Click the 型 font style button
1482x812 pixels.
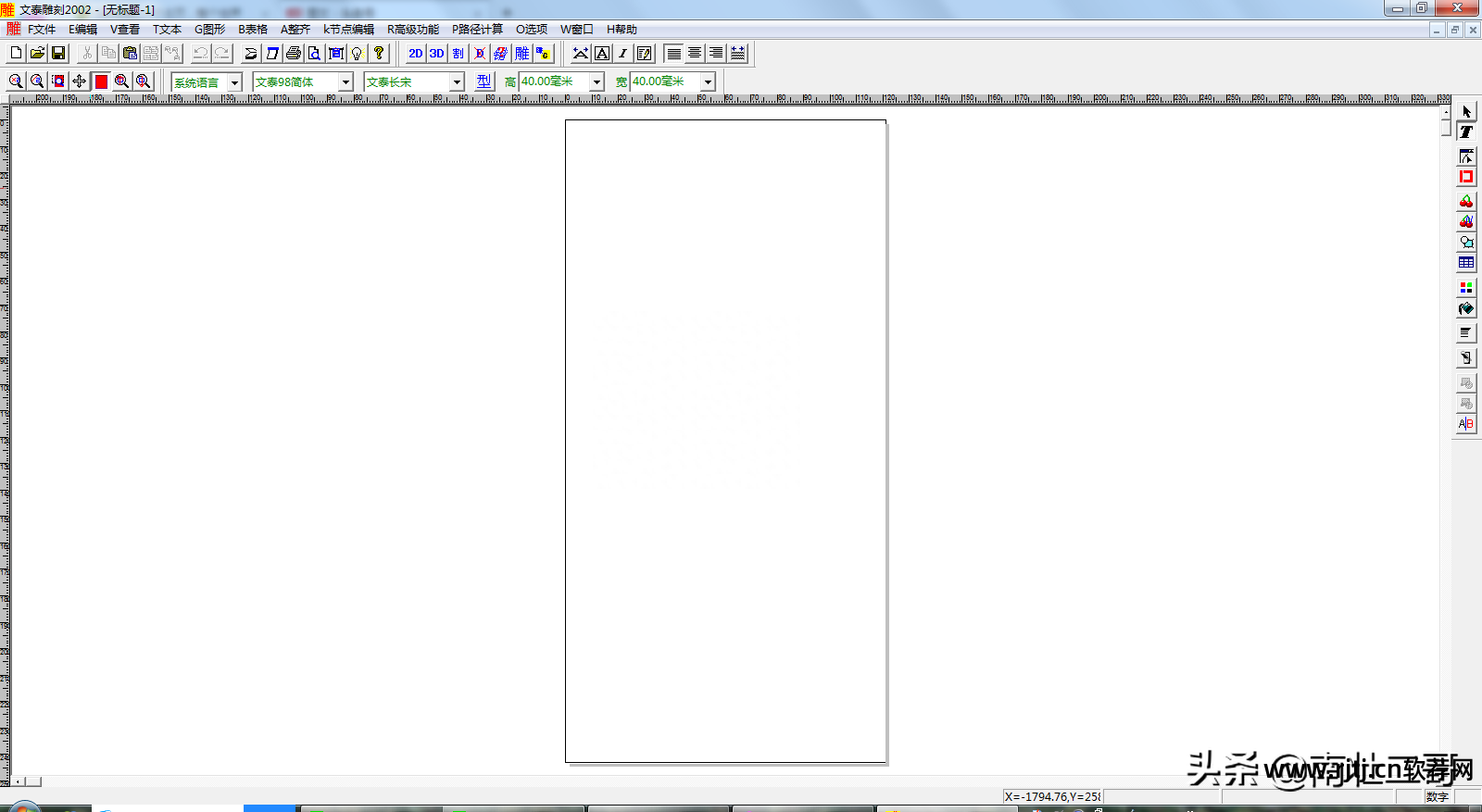tap(484, 81)
